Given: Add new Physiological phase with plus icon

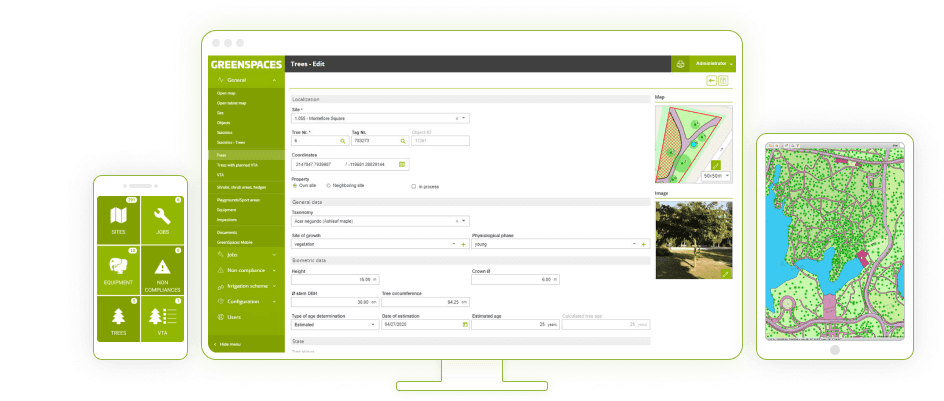Looking at the screenshot, I should click(644, 244).
